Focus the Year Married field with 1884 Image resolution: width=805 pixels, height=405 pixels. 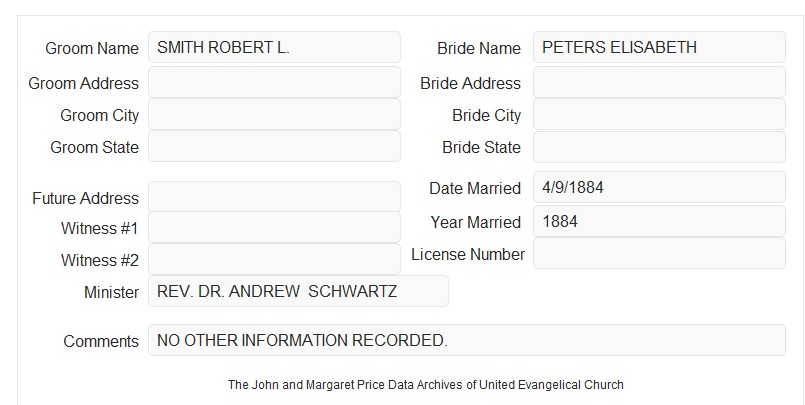coord(659,221)
